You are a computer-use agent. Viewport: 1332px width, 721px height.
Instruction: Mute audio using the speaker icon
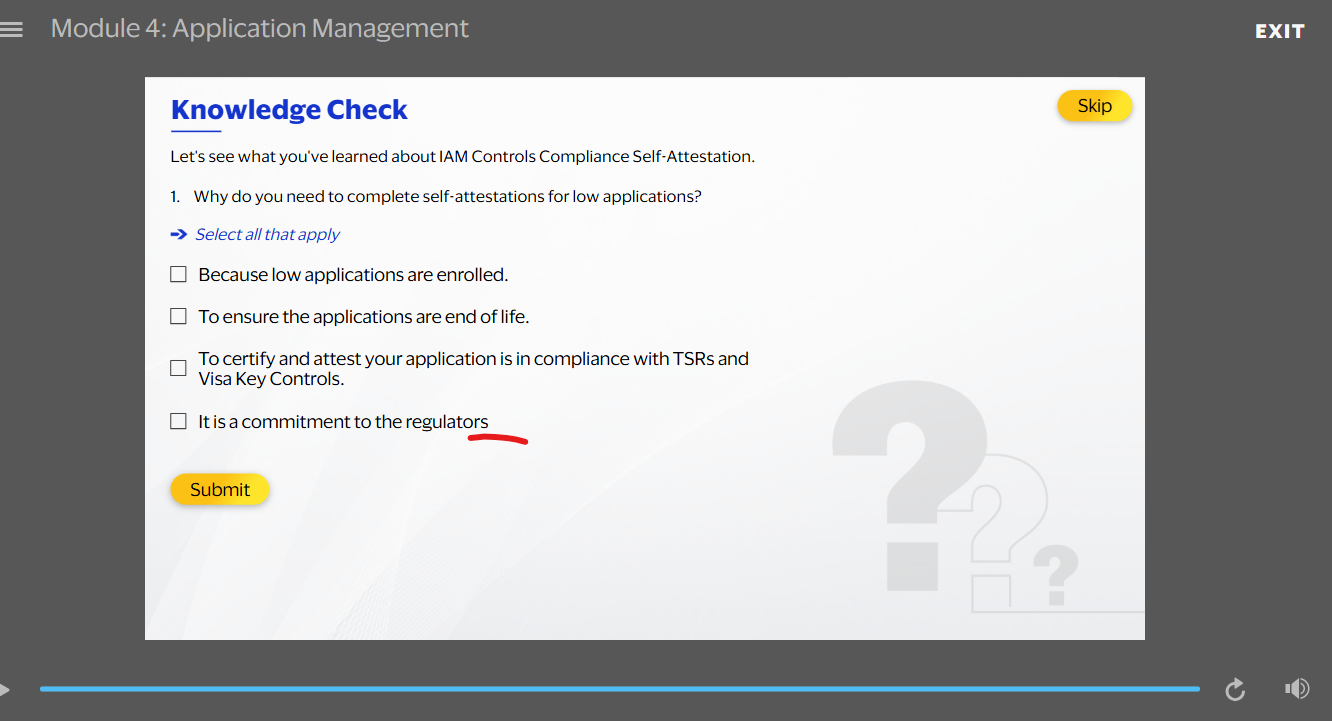(1297, 688)
